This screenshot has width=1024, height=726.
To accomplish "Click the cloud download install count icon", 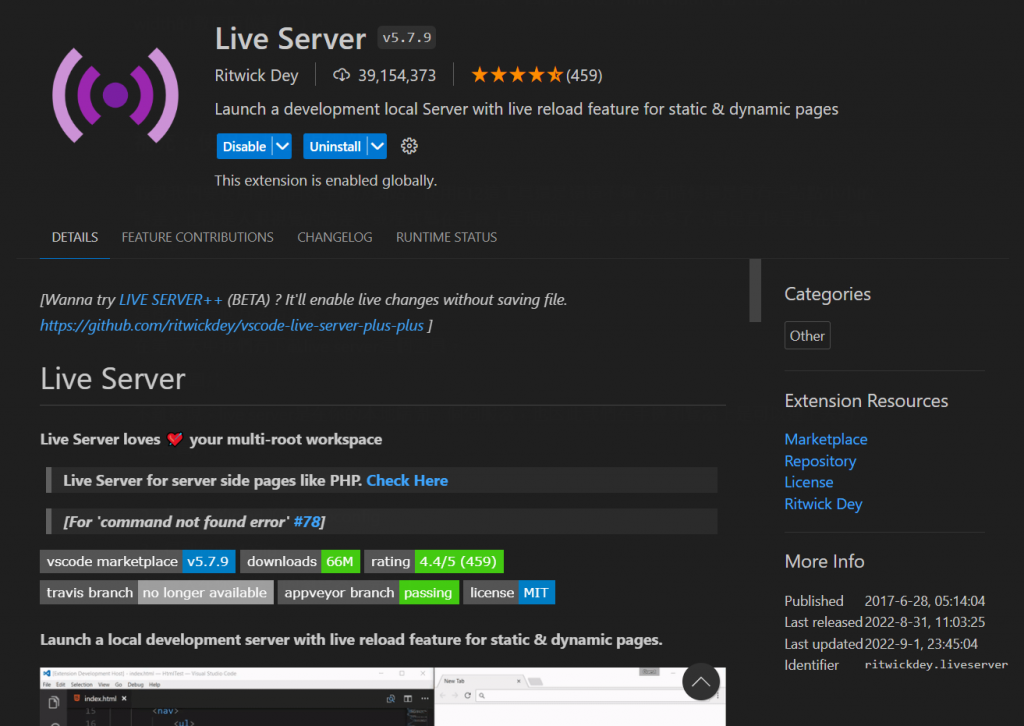I will pyautogui.click(x=342, y=75).
